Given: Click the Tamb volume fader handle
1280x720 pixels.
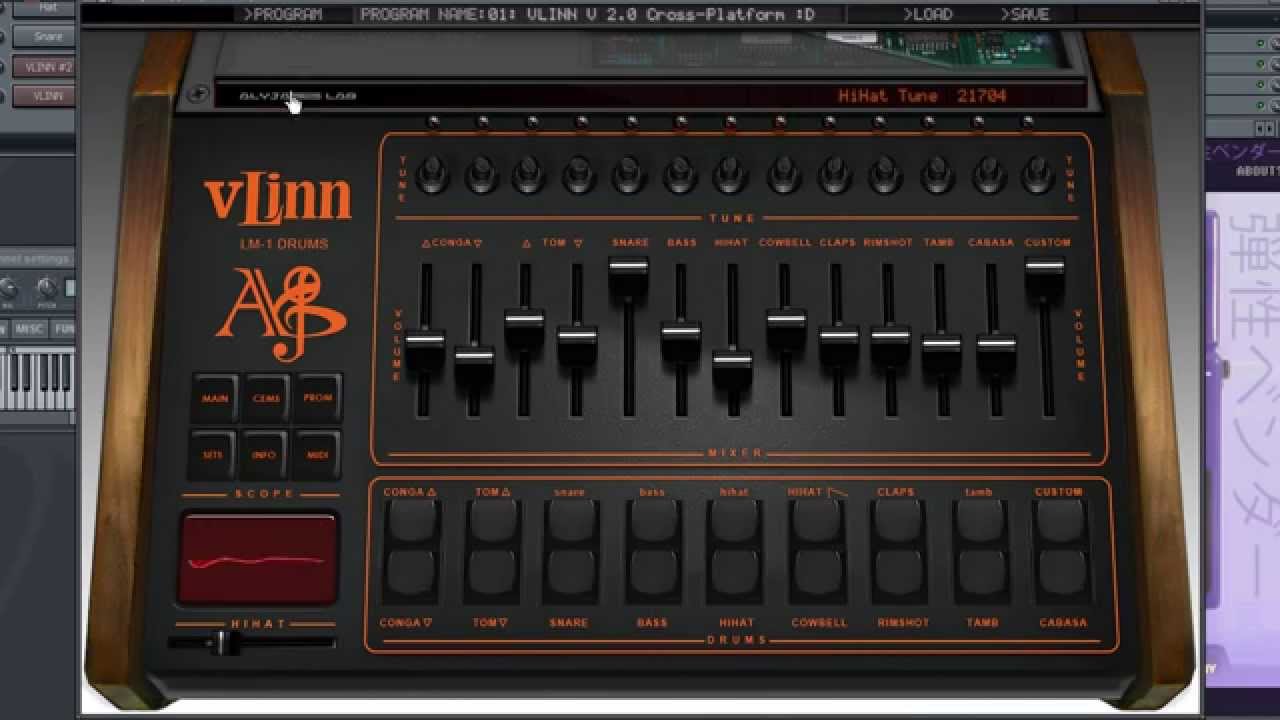Looking at the screenshot, I should pos(942,344).
